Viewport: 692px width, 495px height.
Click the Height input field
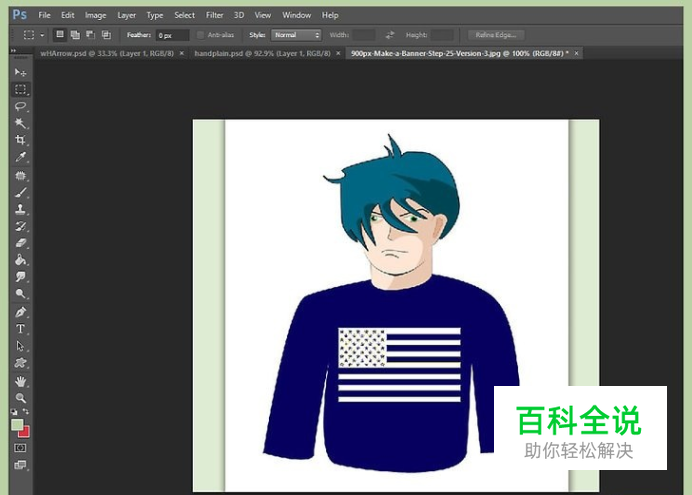442,35
